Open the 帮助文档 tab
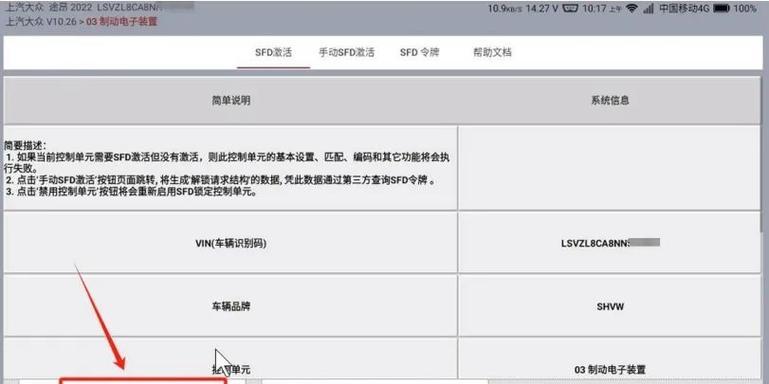Screen dimensions: 769x384 492,52
